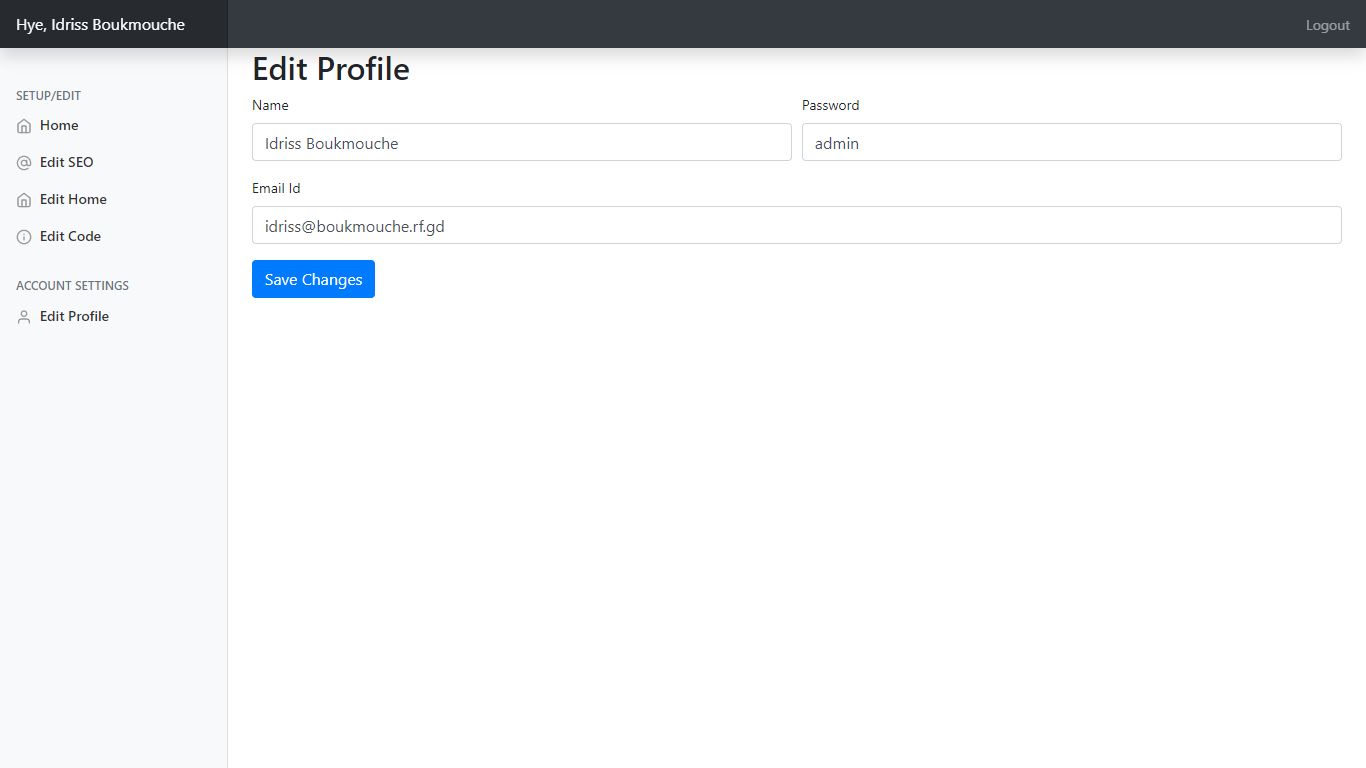Click the info circle icon beside Edit Code
The height and width of the screenshot is (768, 1366).
coord(24,237)
